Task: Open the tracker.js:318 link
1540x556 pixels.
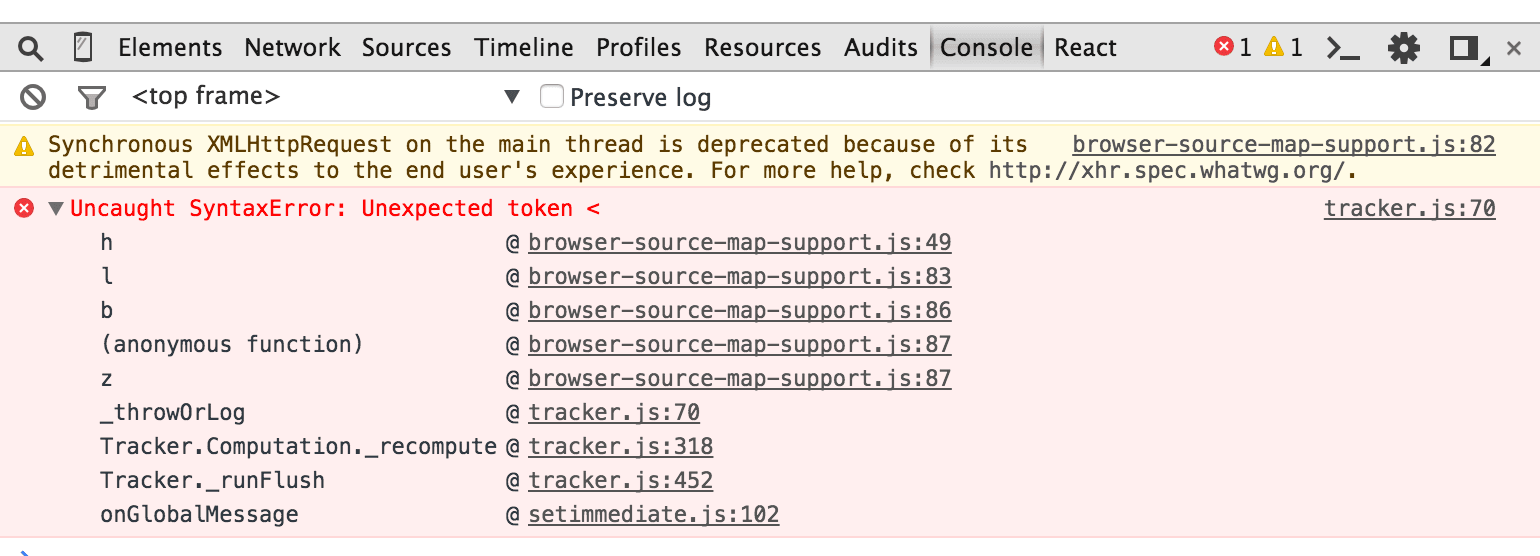Action: pyautogui.click(x=620, y=447)
